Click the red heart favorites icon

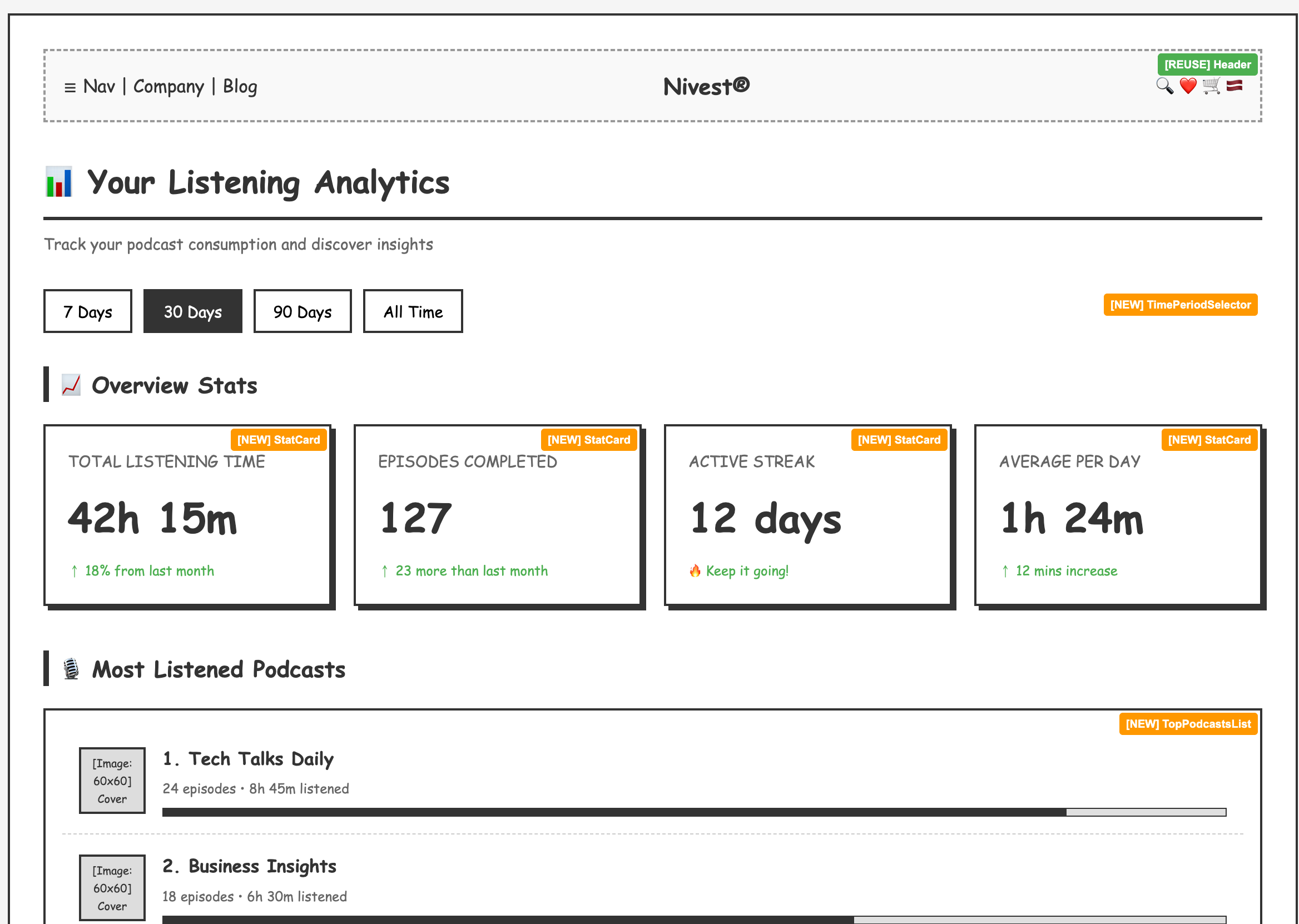[1187, 86]
